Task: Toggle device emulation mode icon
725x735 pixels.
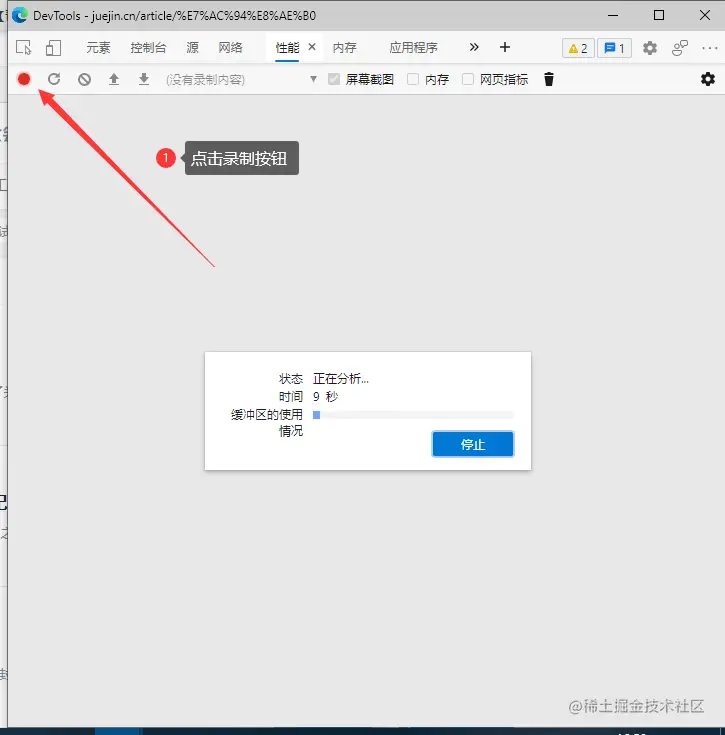Action: coord(53,47)
